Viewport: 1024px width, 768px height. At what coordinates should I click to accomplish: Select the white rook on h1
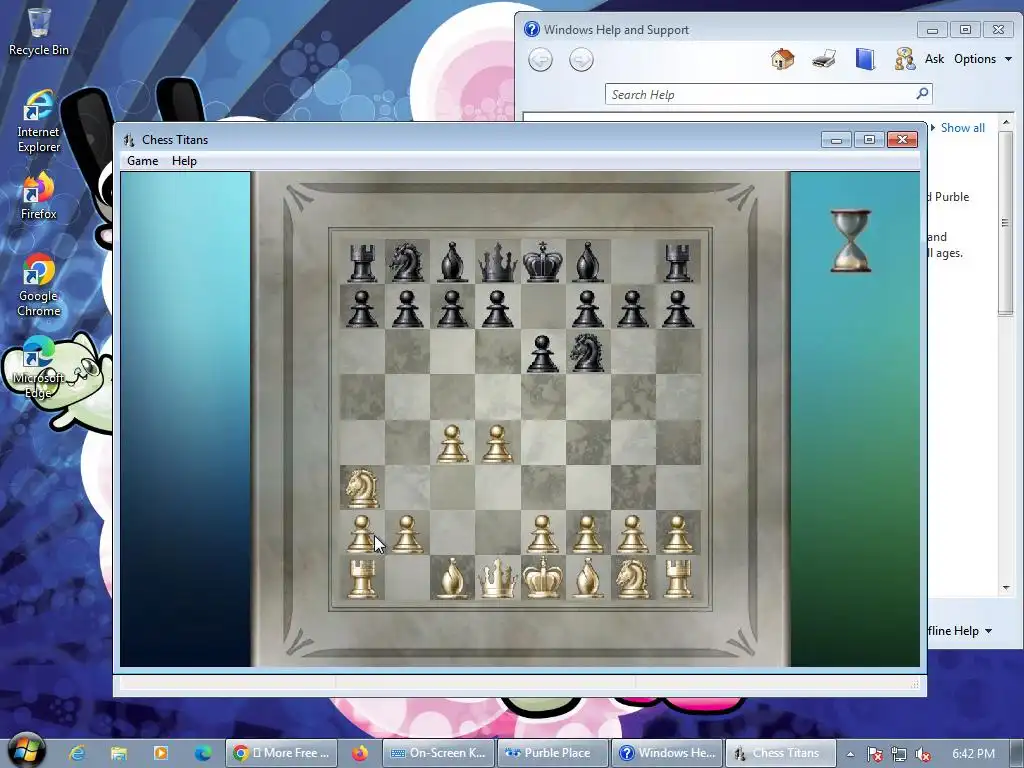[x=678, y=580]
